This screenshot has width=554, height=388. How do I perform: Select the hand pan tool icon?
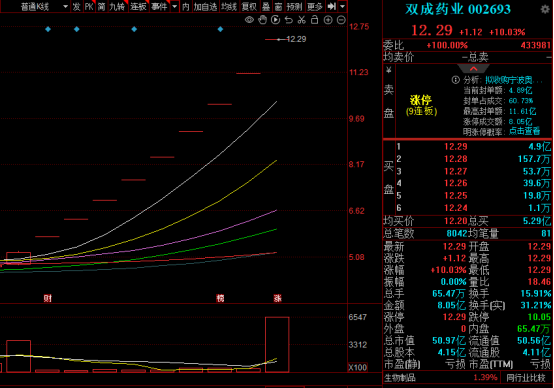pyautogui.click(x=262, y=20)
